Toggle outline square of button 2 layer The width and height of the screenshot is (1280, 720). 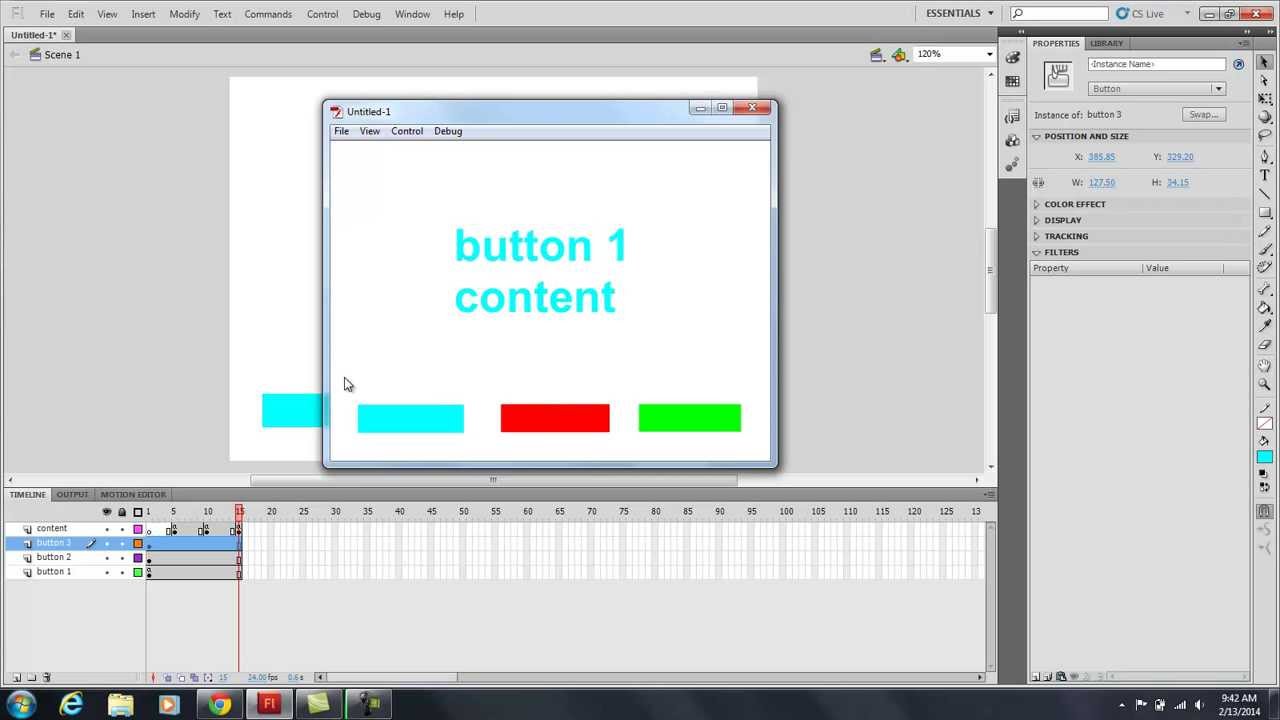click(138, 558)
